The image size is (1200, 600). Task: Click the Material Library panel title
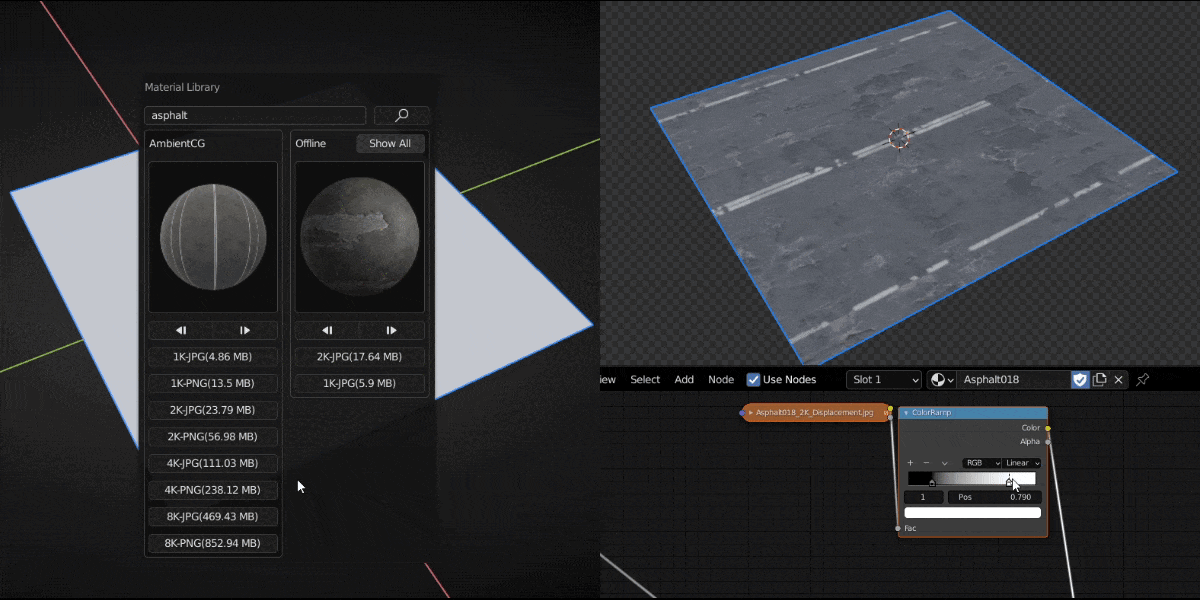pyautogui.click(x=182, y=88)
